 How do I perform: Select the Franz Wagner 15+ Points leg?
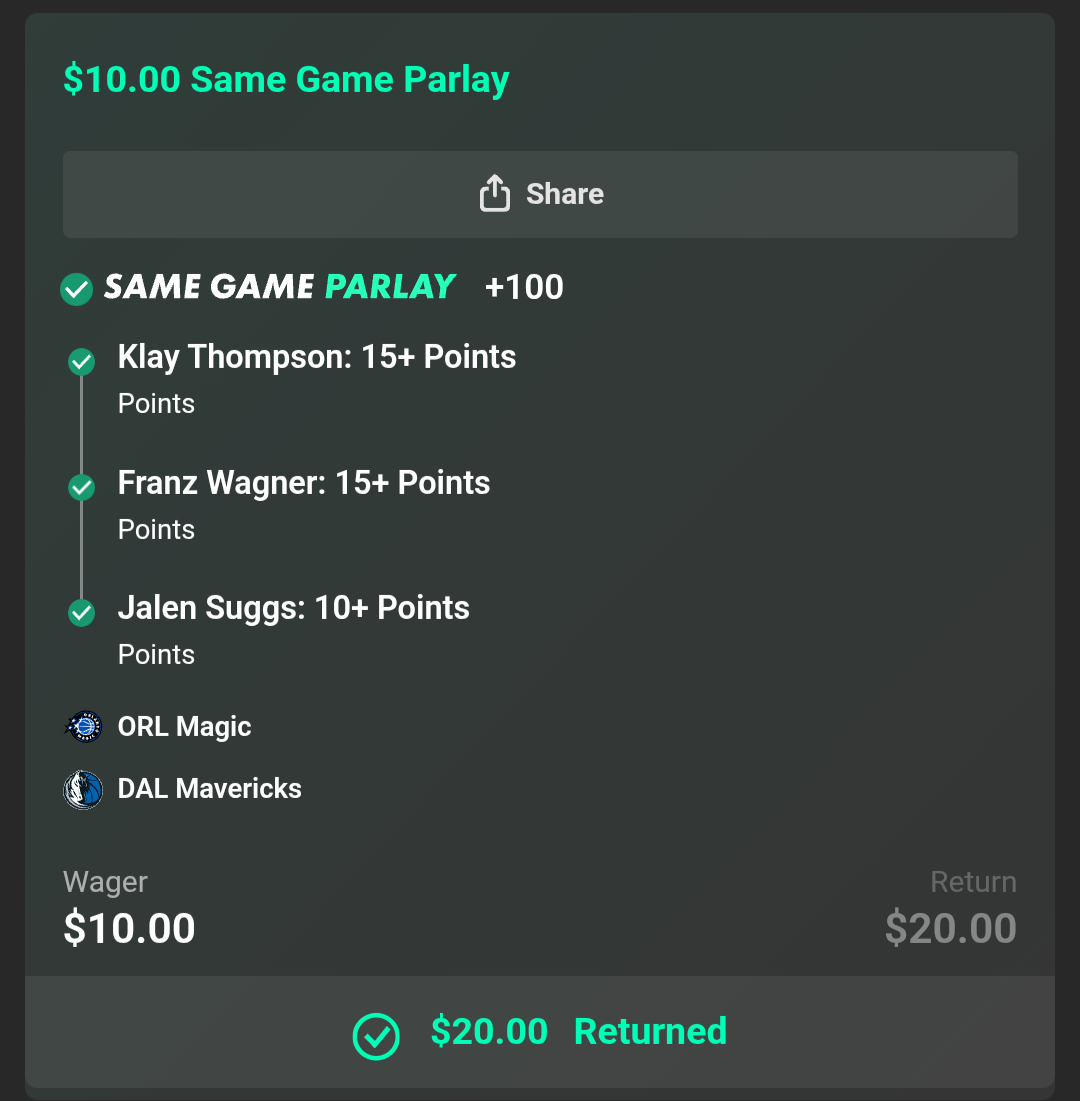(x=303, y=483)
